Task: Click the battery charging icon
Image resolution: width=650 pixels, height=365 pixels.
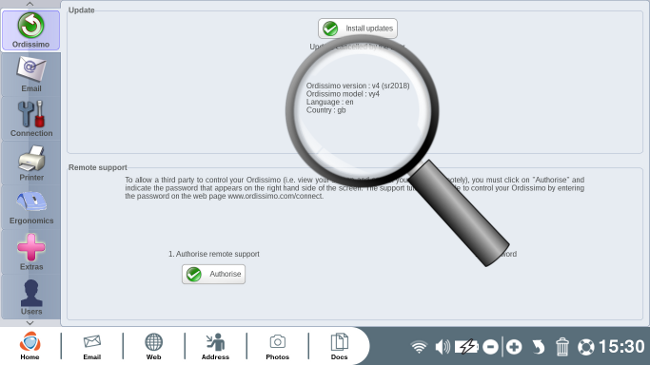Action: pyautogui.click(x=467, y=346)
